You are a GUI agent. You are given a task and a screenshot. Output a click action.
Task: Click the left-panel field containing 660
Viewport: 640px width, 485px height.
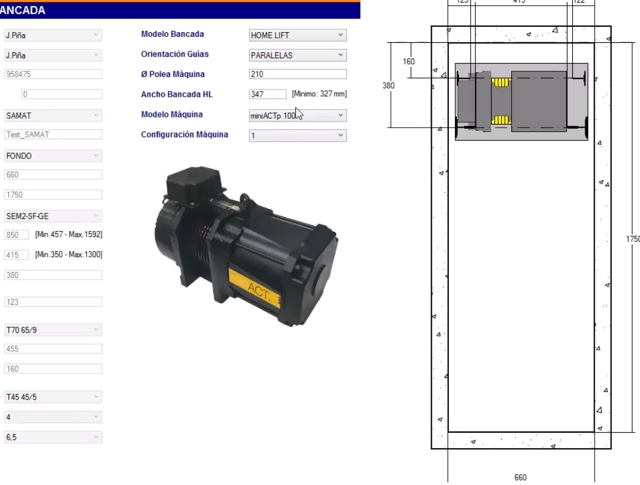(53, 175)
